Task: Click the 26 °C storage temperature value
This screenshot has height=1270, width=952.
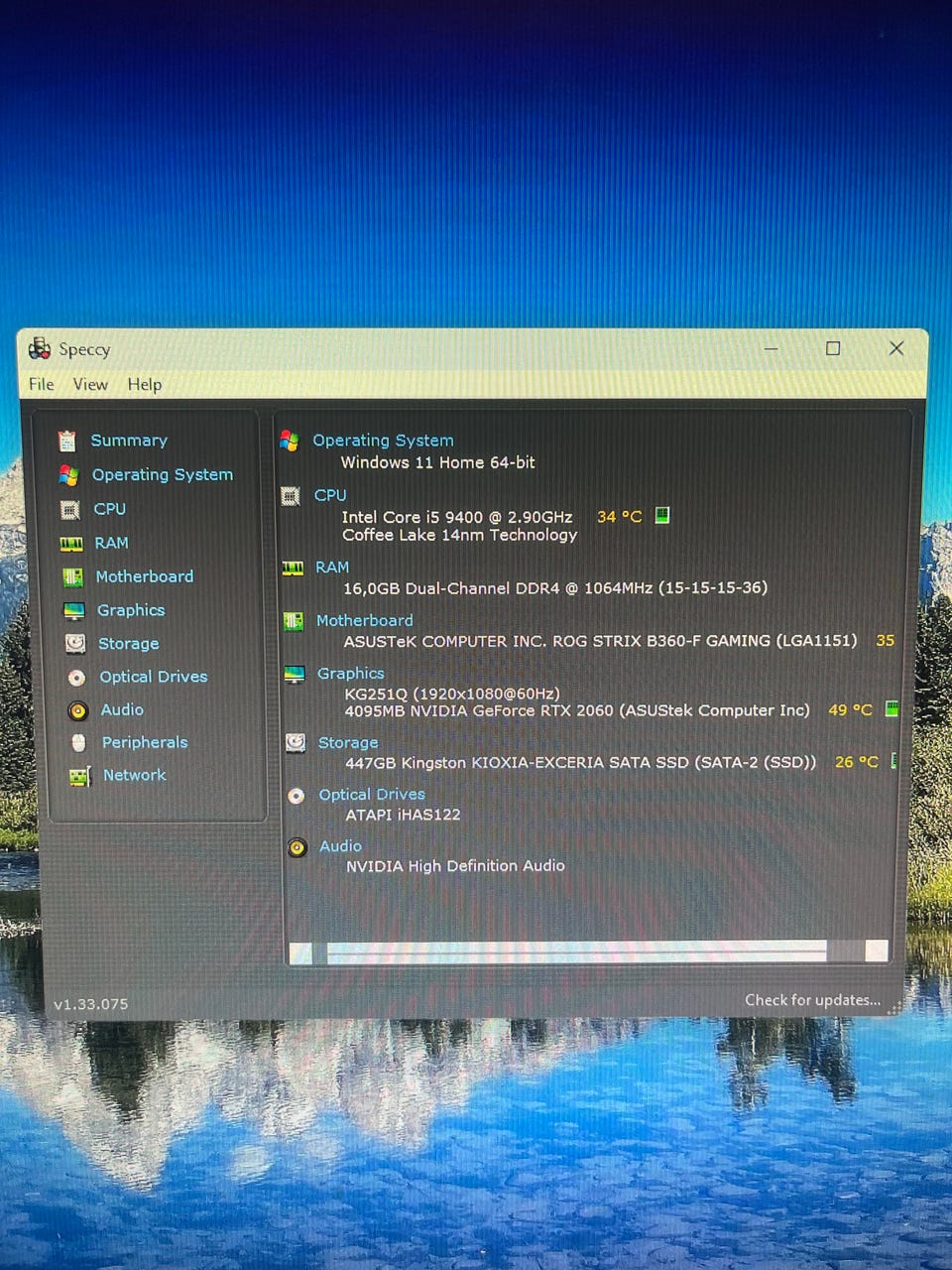Action: pyautogui.click(x=857, y=762)
